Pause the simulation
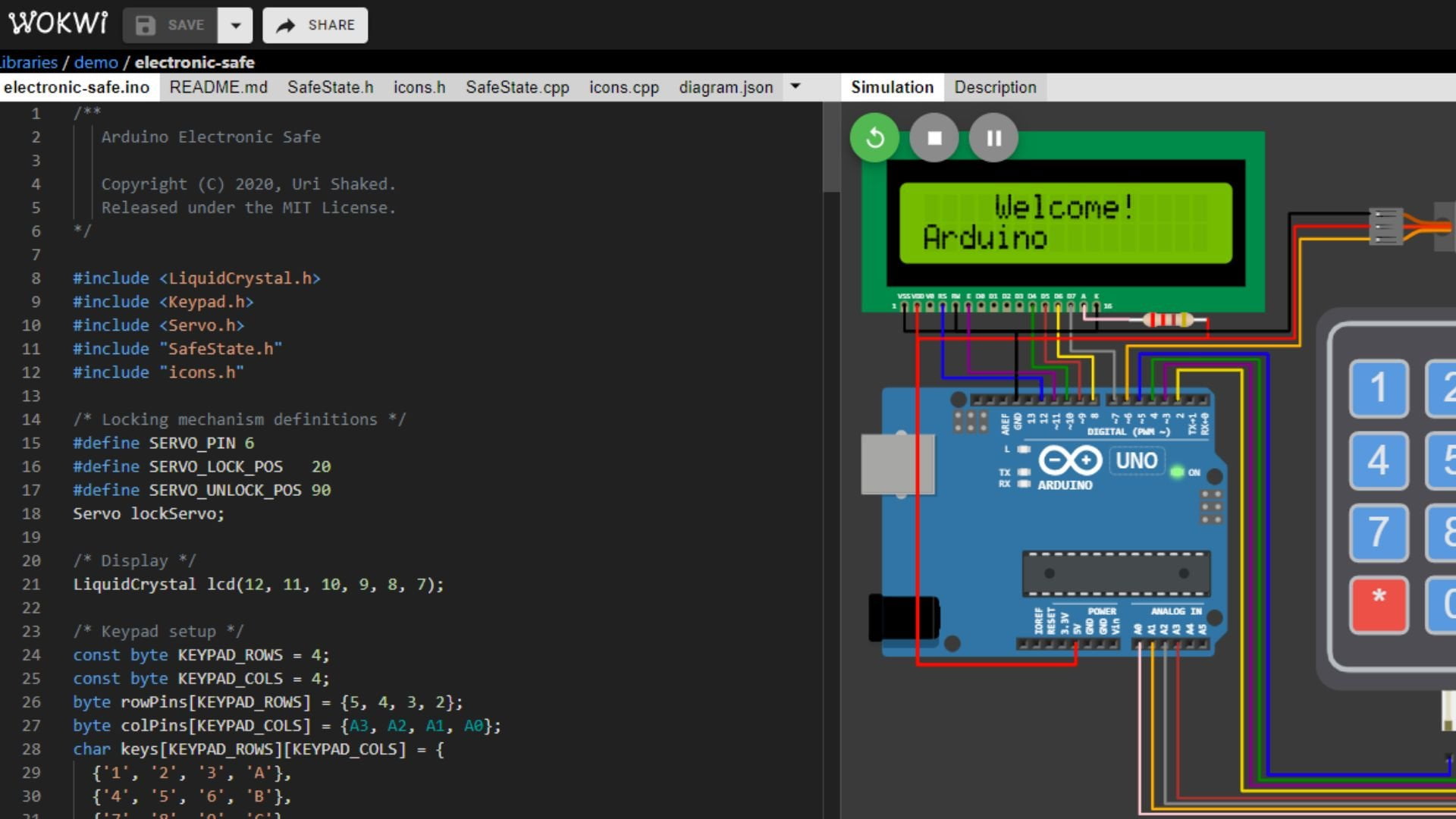Viewport: 1456px width, 819px height. (x=993, y=138)
